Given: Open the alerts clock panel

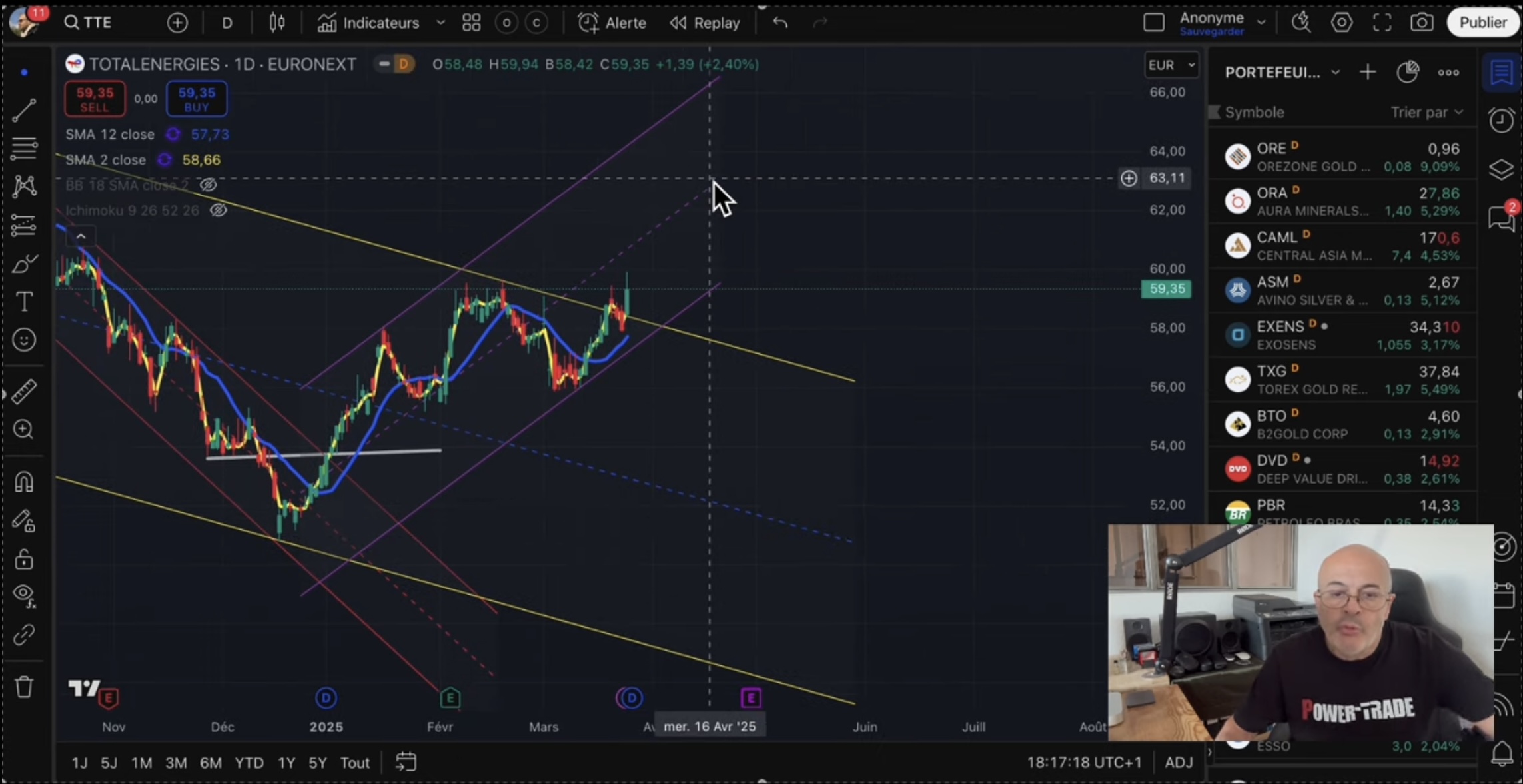Looking at the screenshot, I should pyautogui.click(x=1501, y=121).
